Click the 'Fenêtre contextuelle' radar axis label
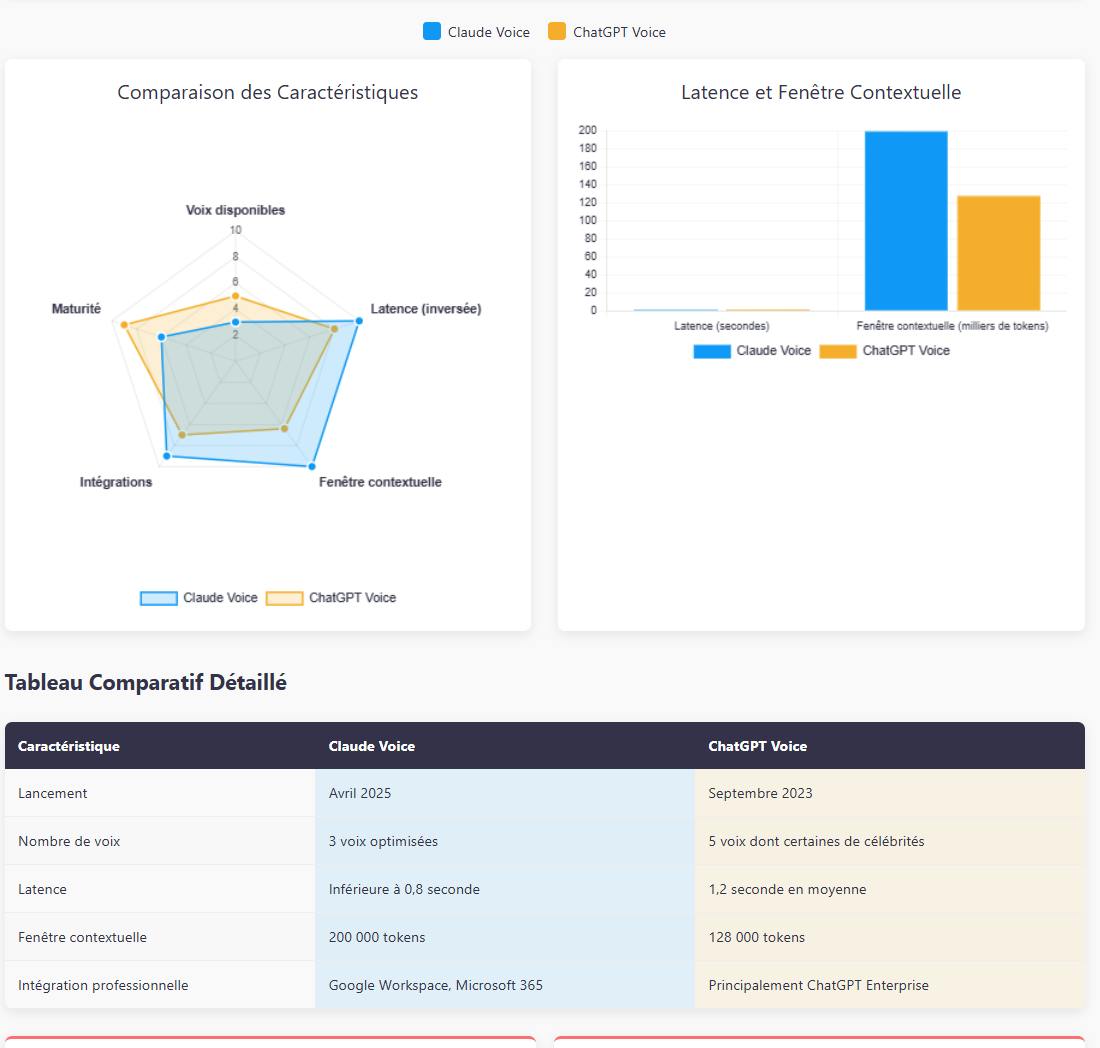Image resolution: width=1100 pixels, height=1048 pixels. click(380, 482)
